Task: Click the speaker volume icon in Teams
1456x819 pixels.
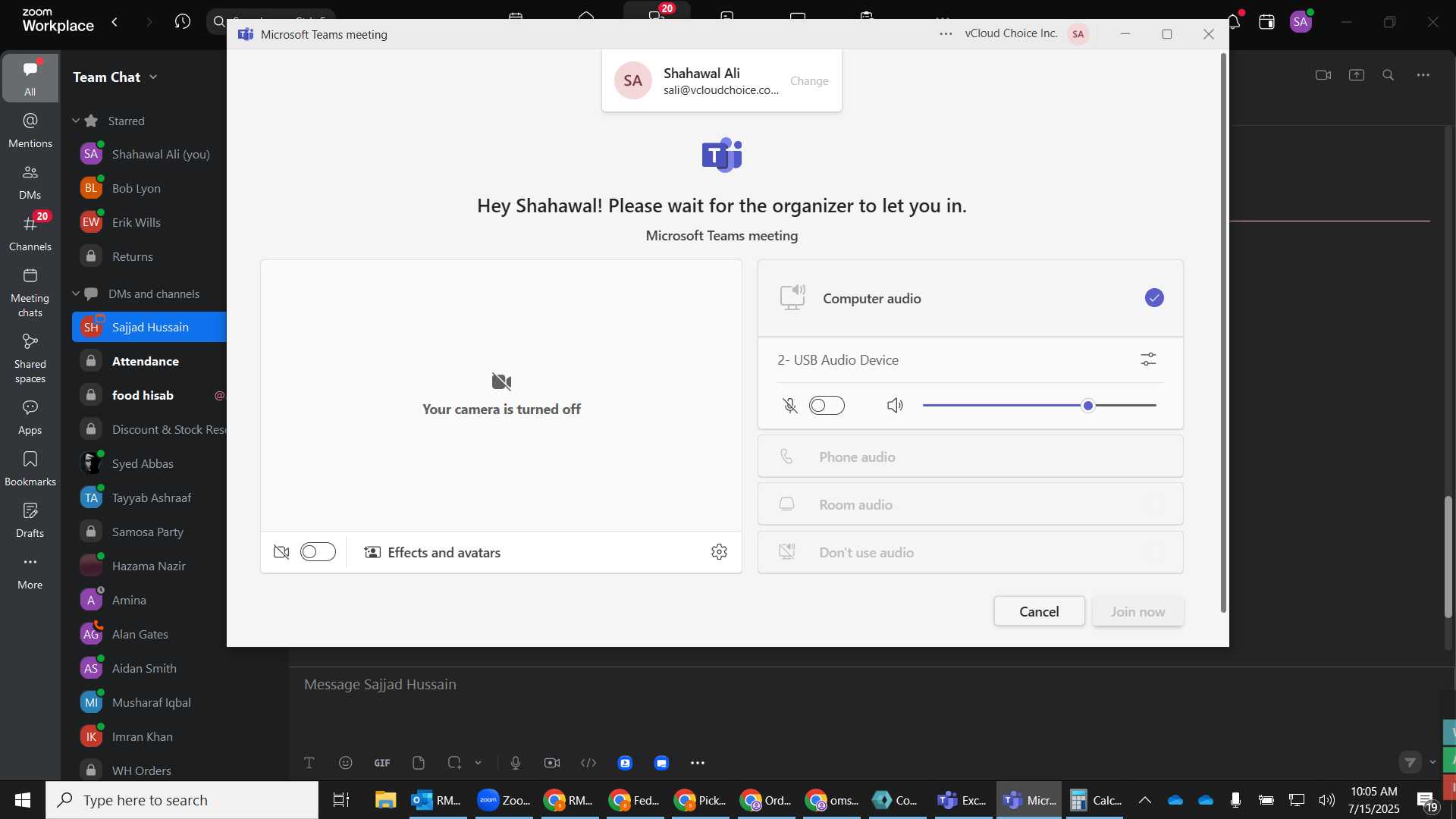Action: click(895, 406)
